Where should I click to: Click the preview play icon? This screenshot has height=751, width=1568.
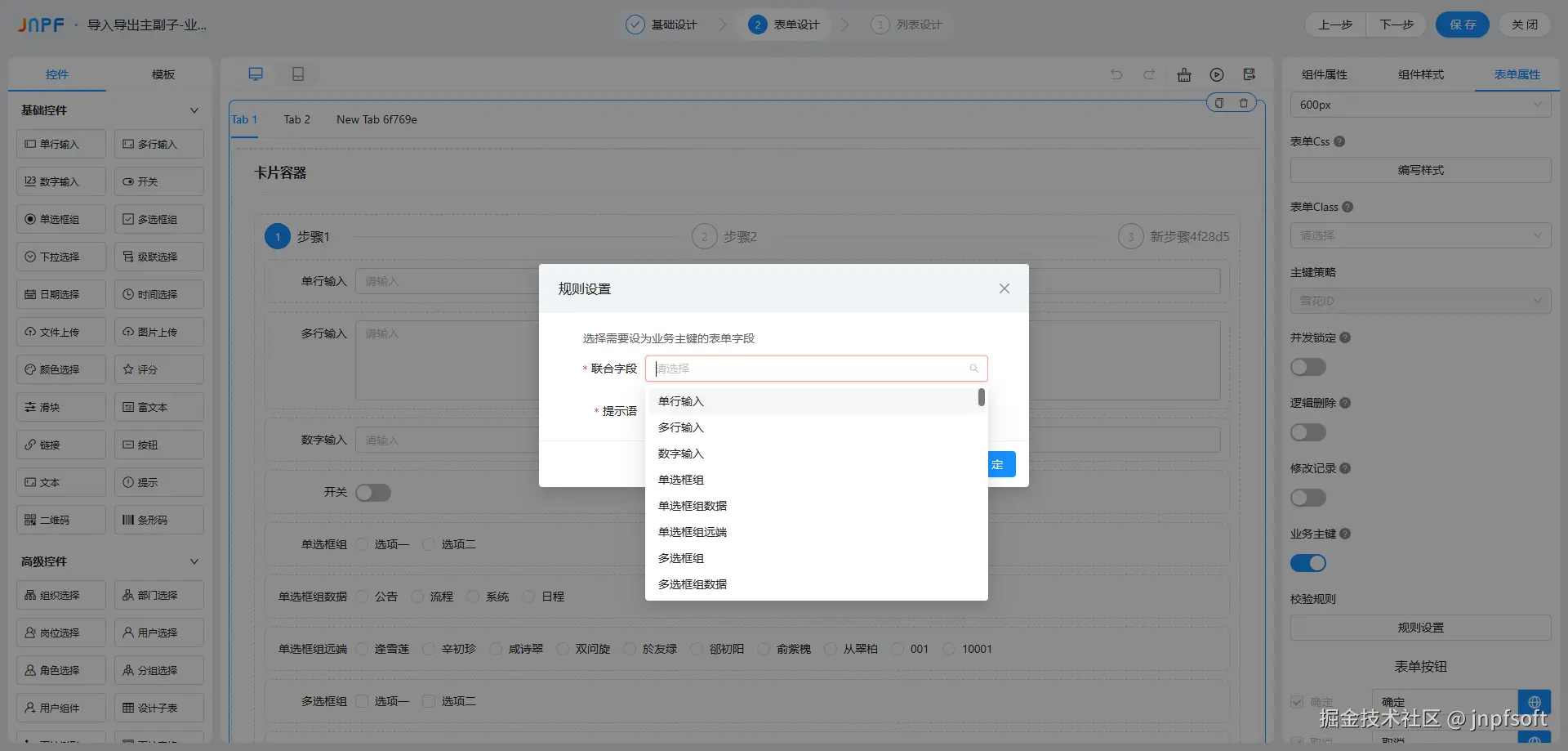coord(1217,74)
